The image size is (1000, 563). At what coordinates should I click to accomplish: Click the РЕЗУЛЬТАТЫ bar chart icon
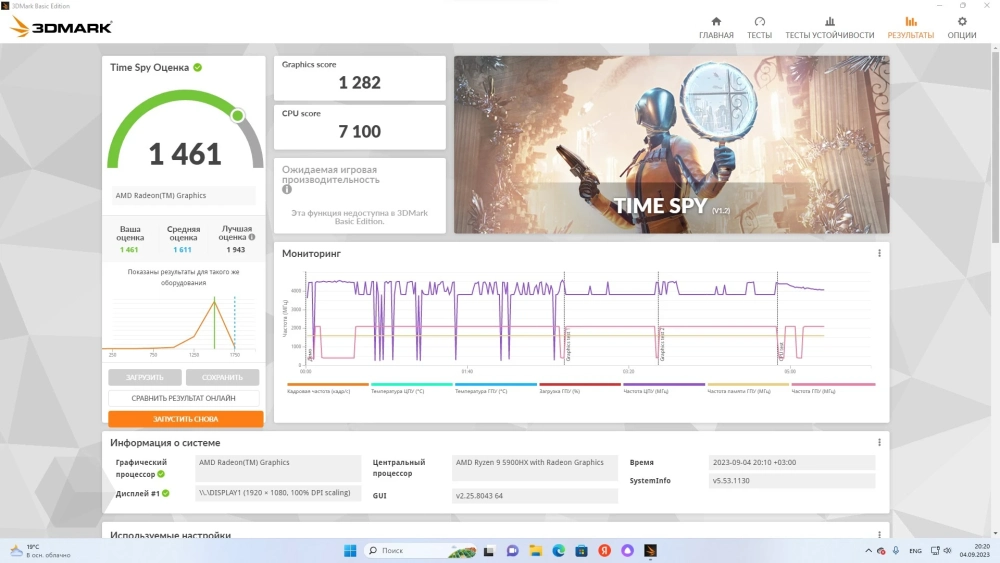(910, 21)
